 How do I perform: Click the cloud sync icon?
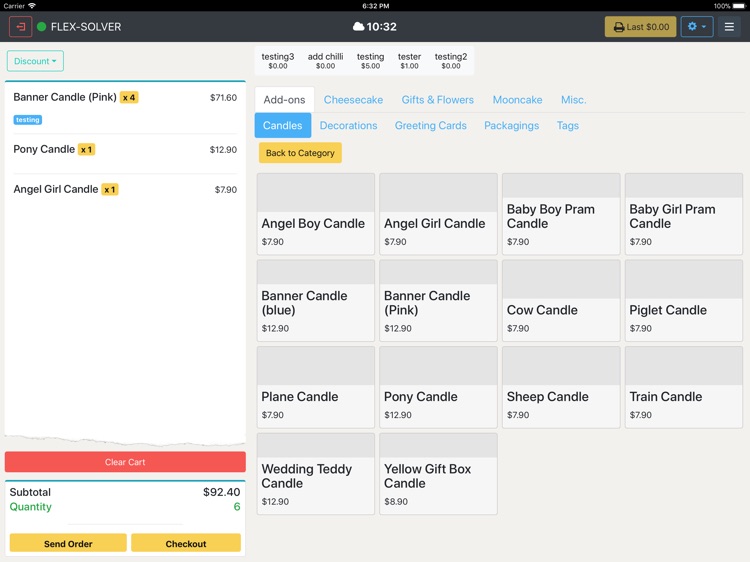click(x=358, y=27)
